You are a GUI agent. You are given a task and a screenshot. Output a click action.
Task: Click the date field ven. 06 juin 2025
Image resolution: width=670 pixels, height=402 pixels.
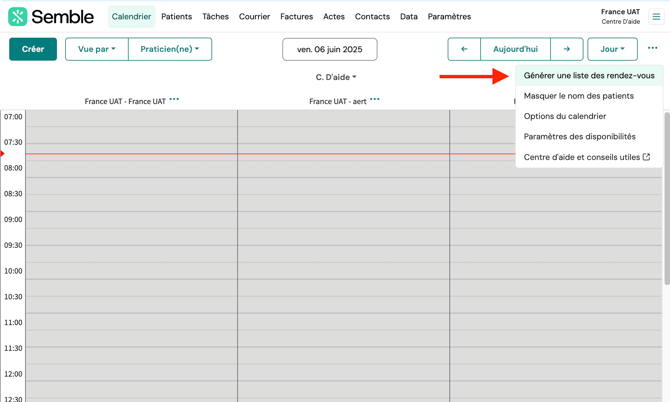click(330, 49)
